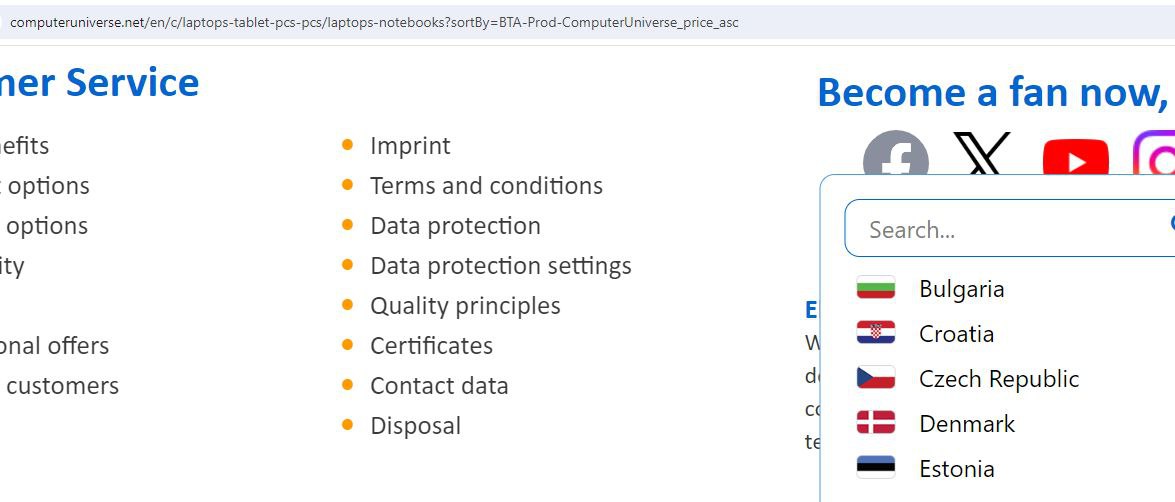View Quality principles link

click(x=465, y=306)
